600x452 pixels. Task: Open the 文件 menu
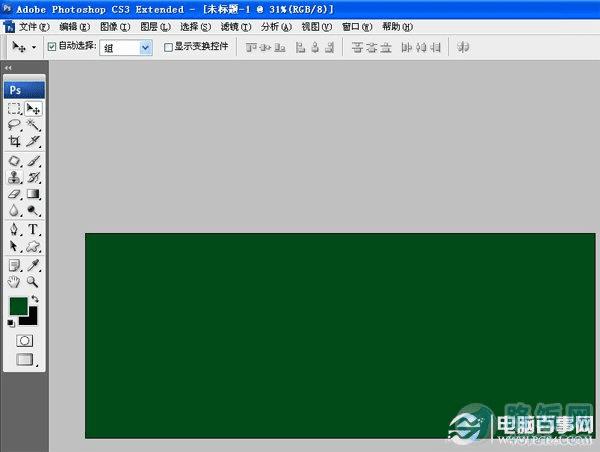click(34, 27)
